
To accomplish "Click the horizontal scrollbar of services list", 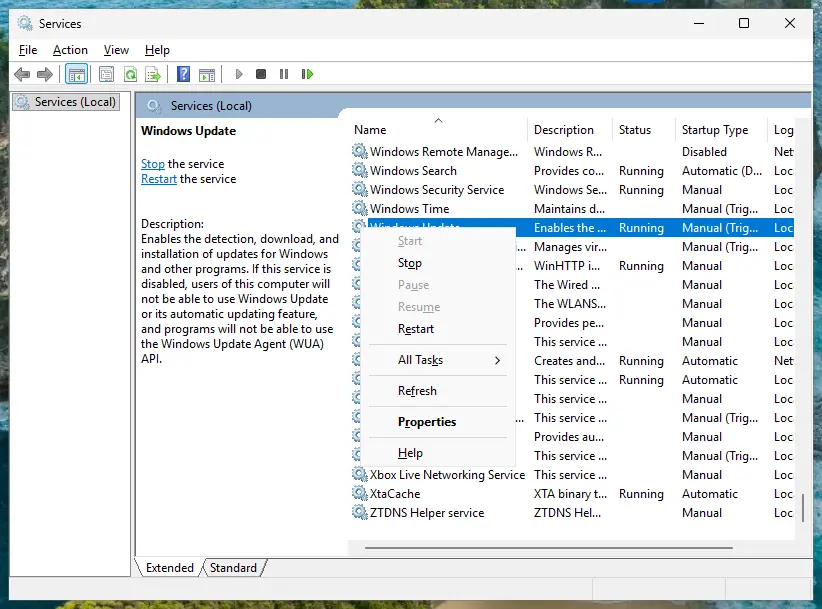I will pyautogui.click(x=549, y=548).
